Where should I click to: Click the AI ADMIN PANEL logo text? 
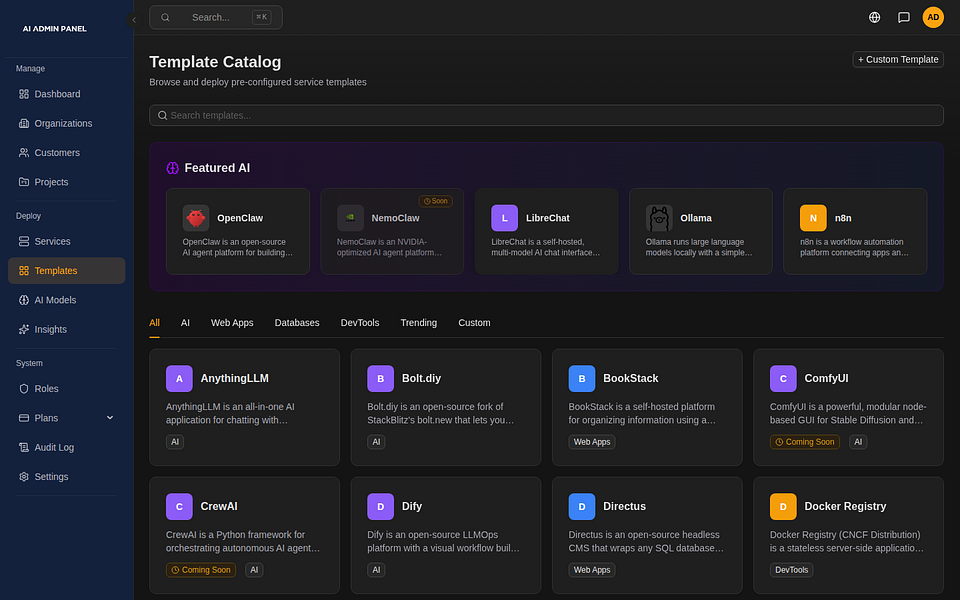(54, 29)
